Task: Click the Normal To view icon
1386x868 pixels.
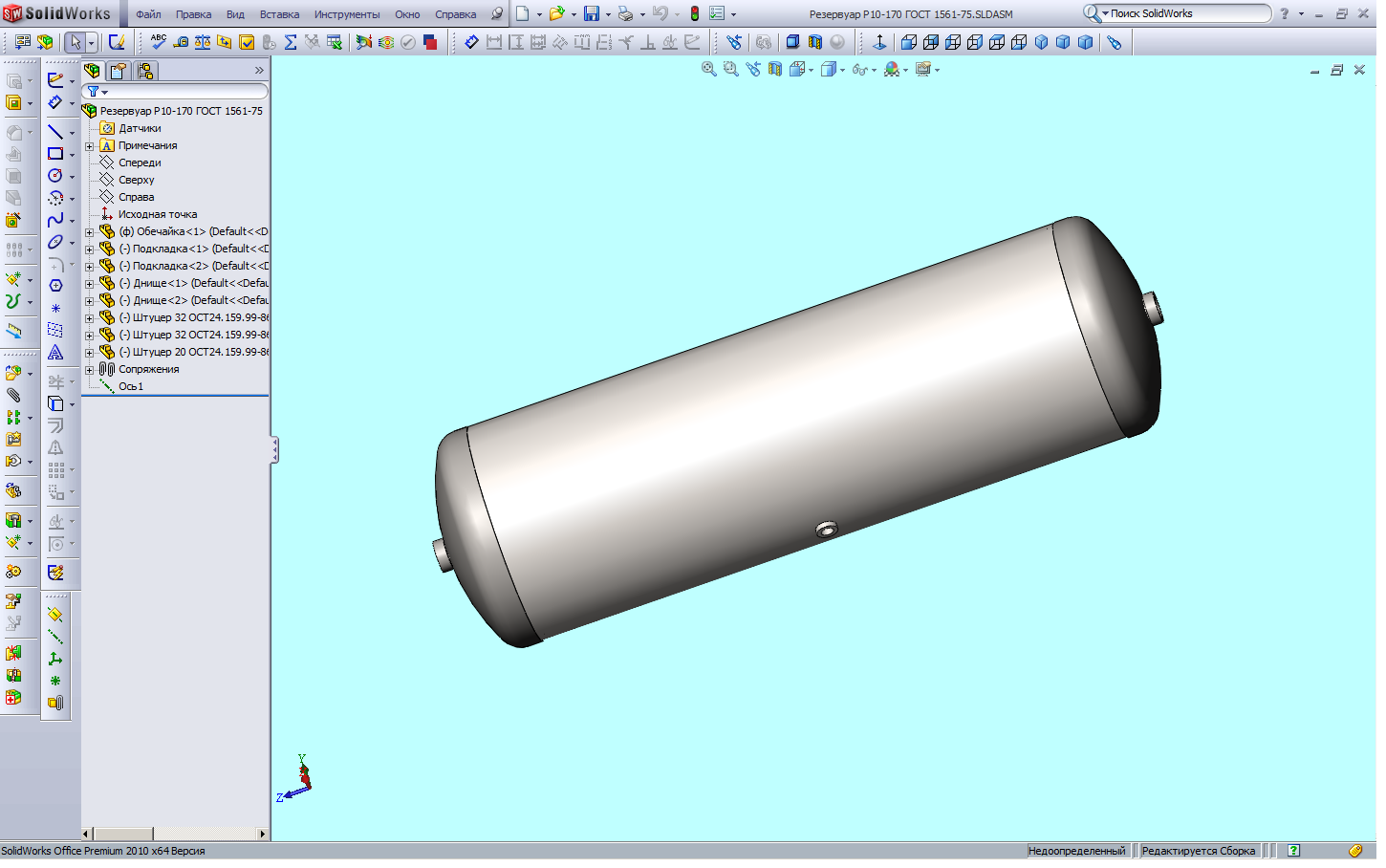Action: (879, 42)
